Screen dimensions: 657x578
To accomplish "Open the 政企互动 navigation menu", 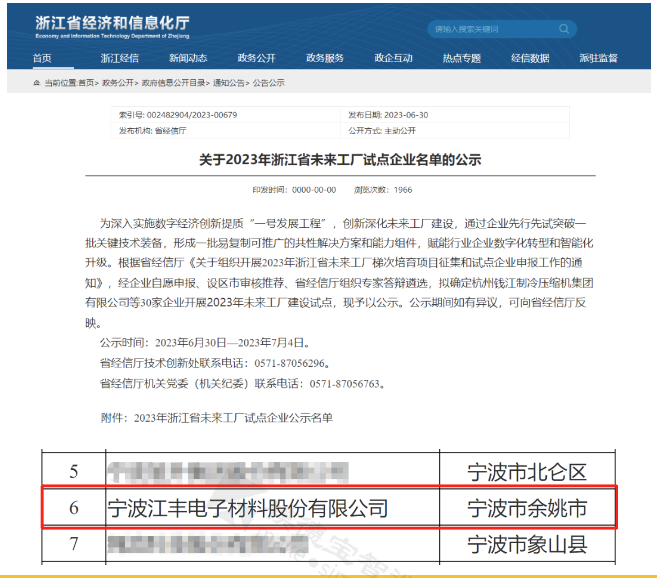I will [393, 58].
